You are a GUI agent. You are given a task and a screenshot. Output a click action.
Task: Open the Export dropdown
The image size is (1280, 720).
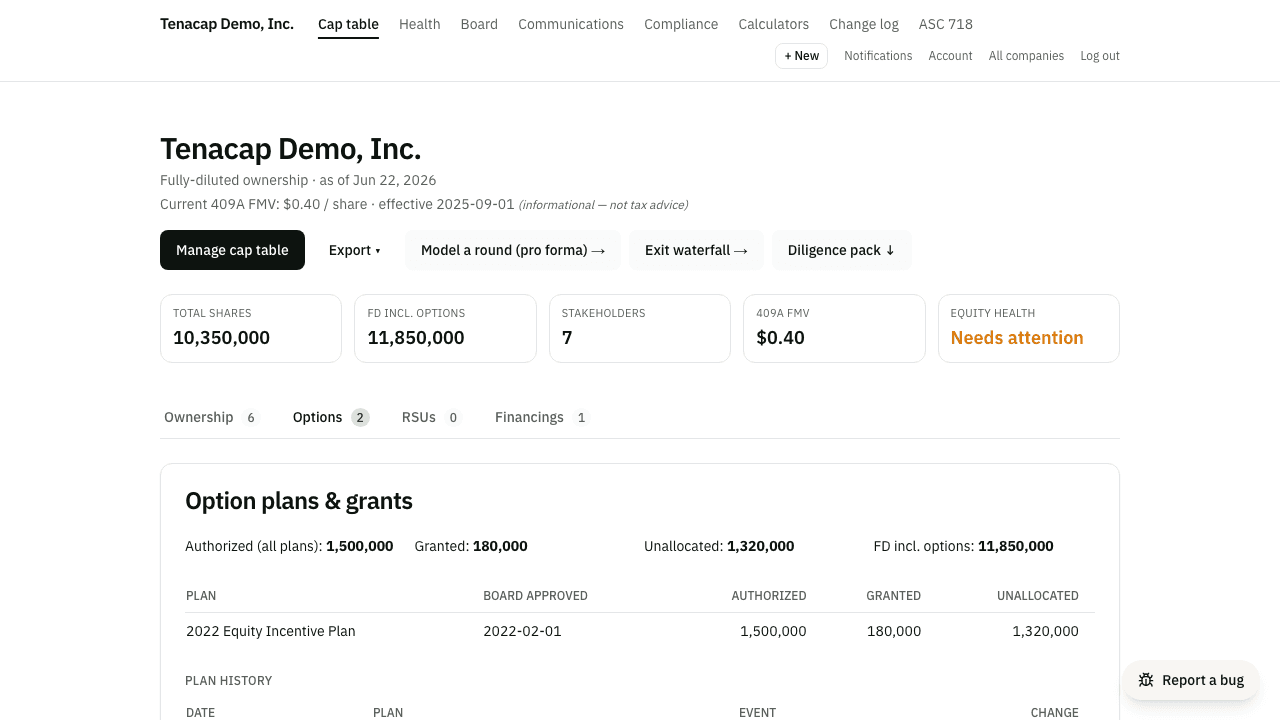354,250
